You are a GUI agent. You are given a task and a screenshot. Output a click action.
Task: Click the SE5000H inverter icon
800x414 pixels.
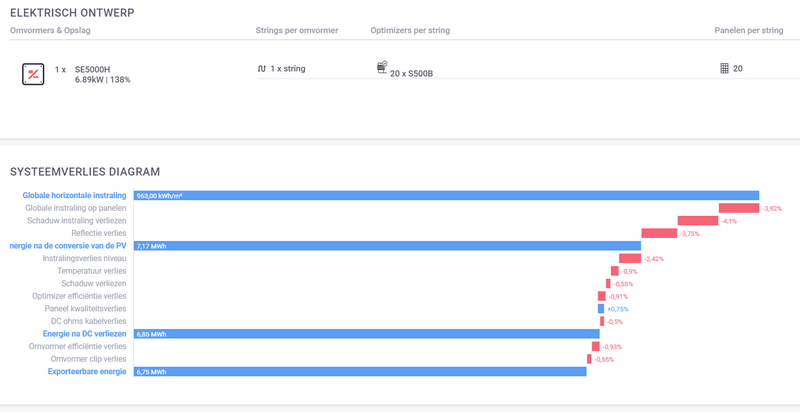[x=33, y=74]
